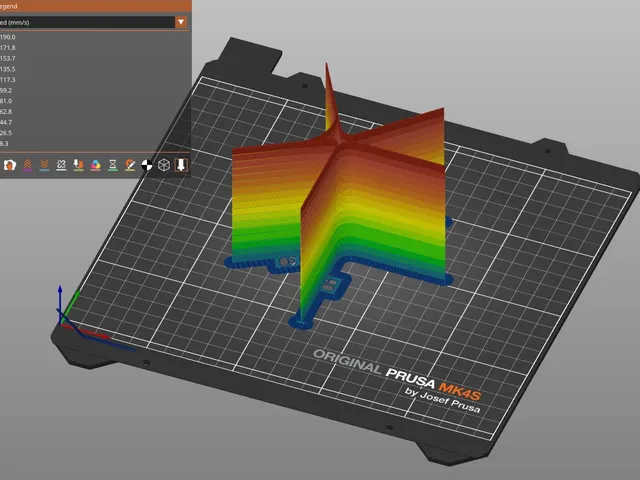Viewport: 640px width, 480px height.
Task: Select the 153.7 speed legend entry
Action: click(x=8, y=58)
